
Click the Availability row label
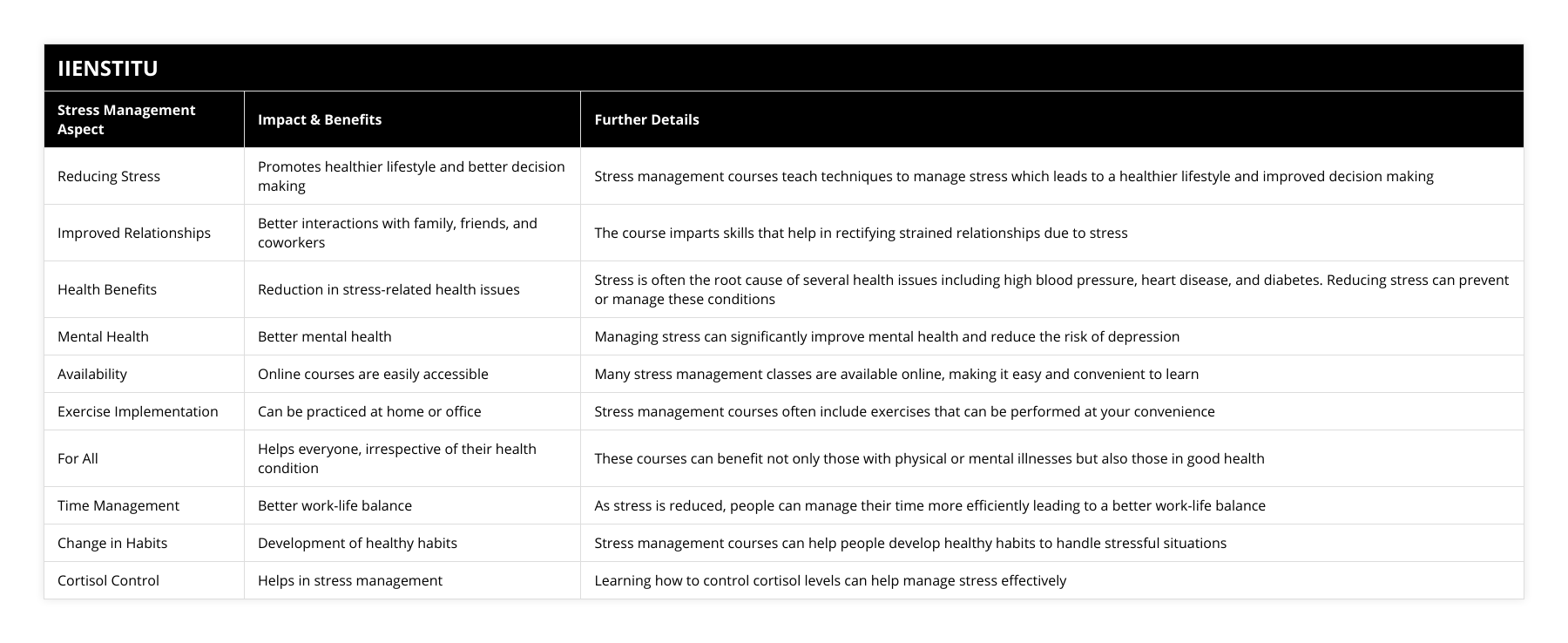click(x=92, y=374)
